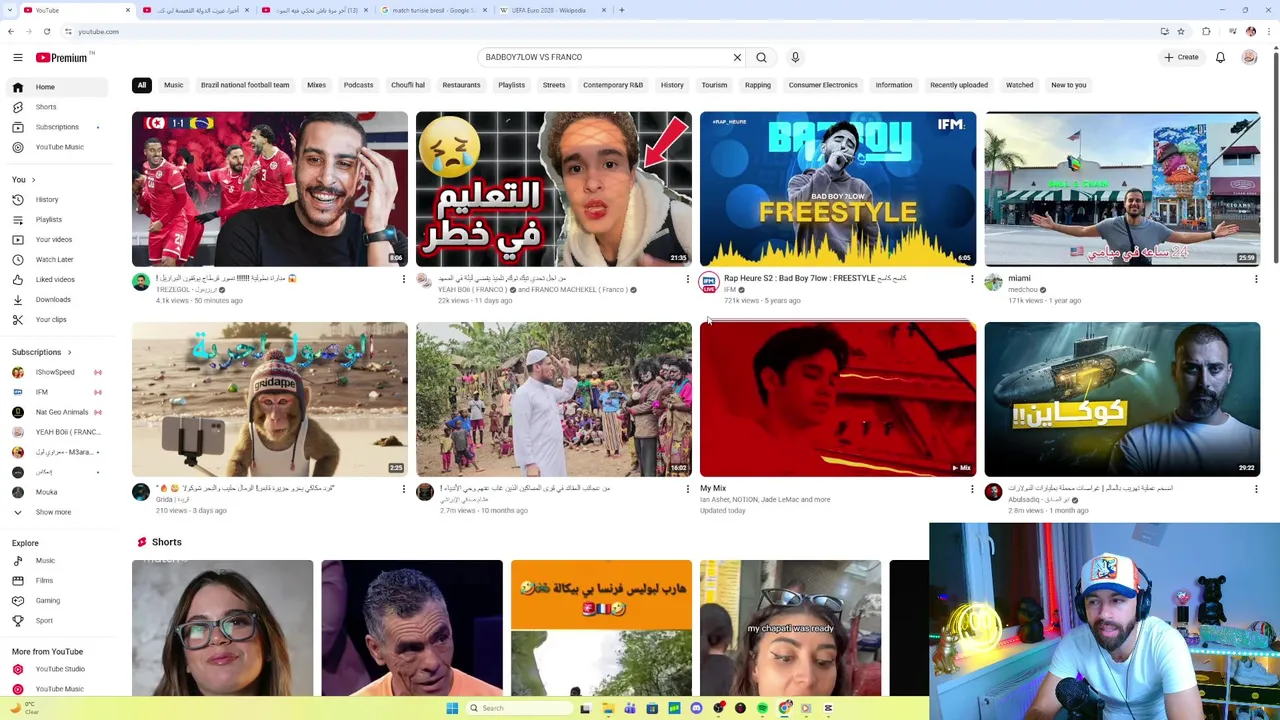Clear the search box text
This screenshot has width=1280, height=720.
737,57
